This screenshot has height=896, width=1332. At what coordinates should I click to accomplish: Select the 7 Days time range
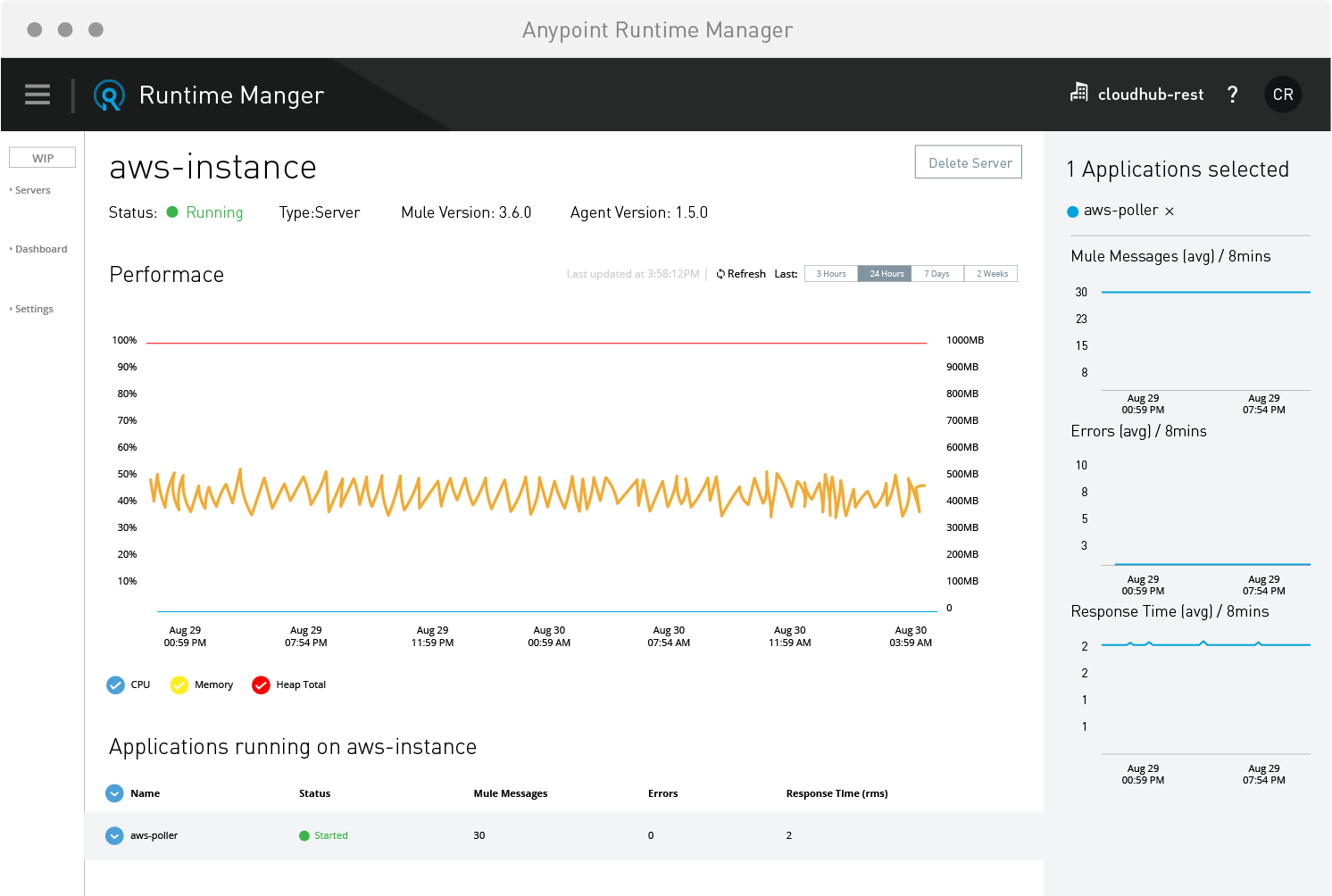937,274
